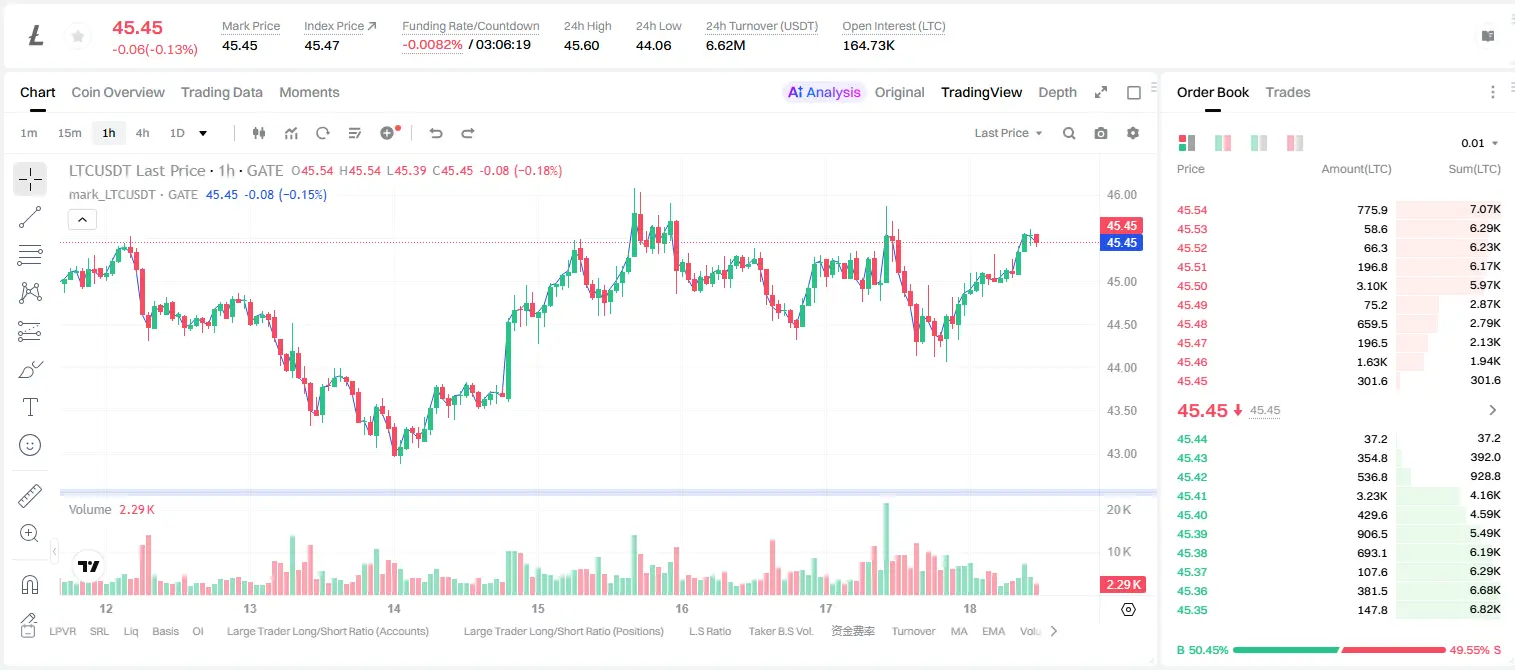Select the 15m timeframe
This screenshot has height=670, width=1515.
coord(69,133)
